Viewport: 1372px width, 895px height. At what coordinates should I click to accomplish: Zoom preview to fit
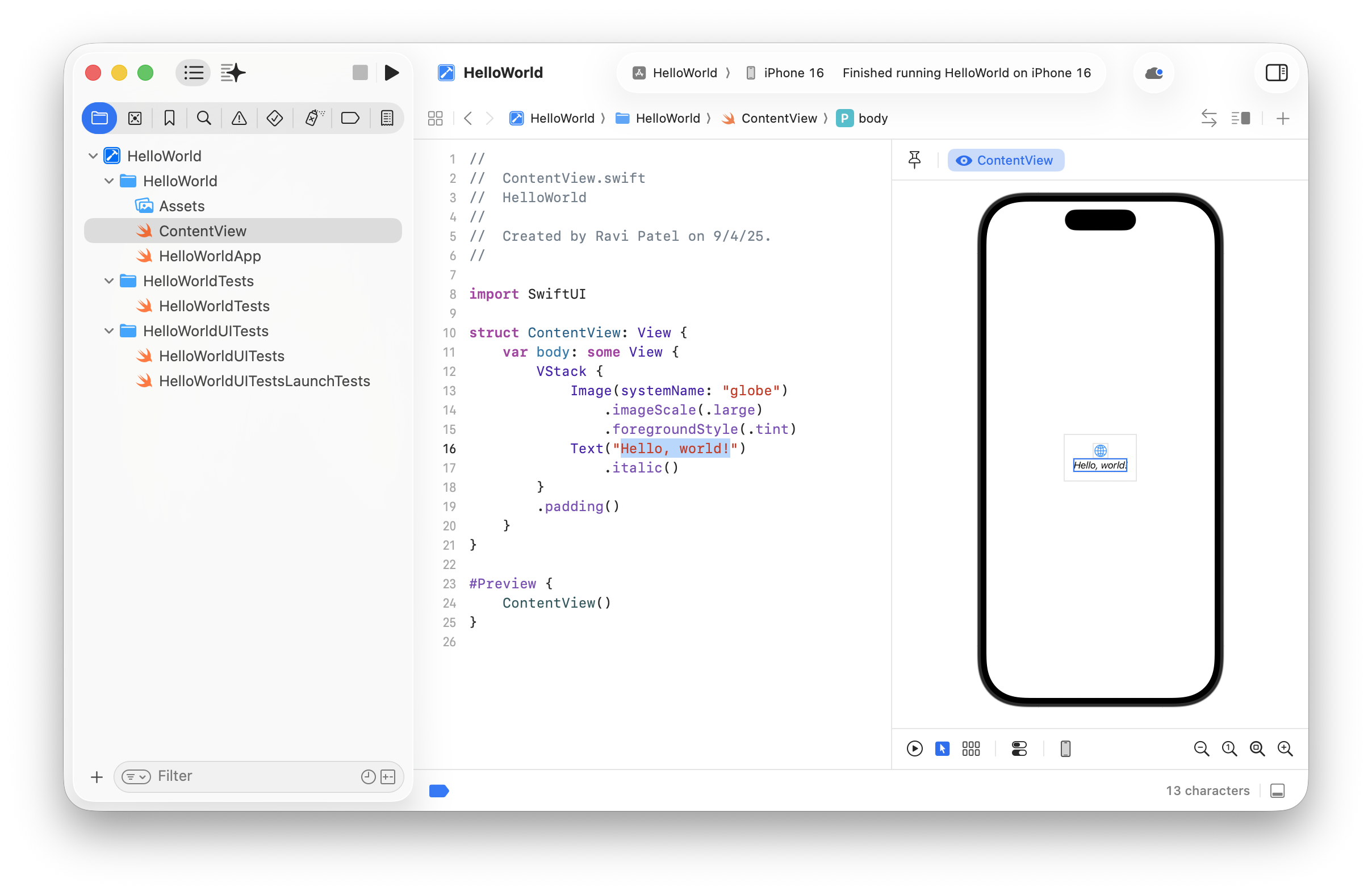[x=1257, y=748]
